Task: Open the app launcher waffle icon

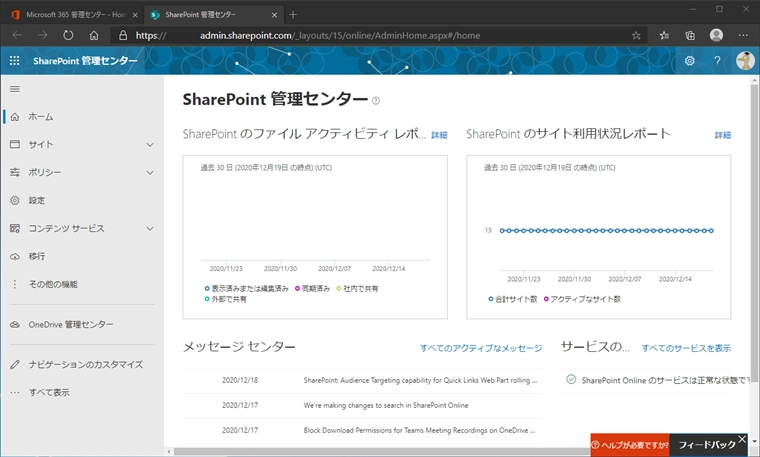Action: [15, 61]
